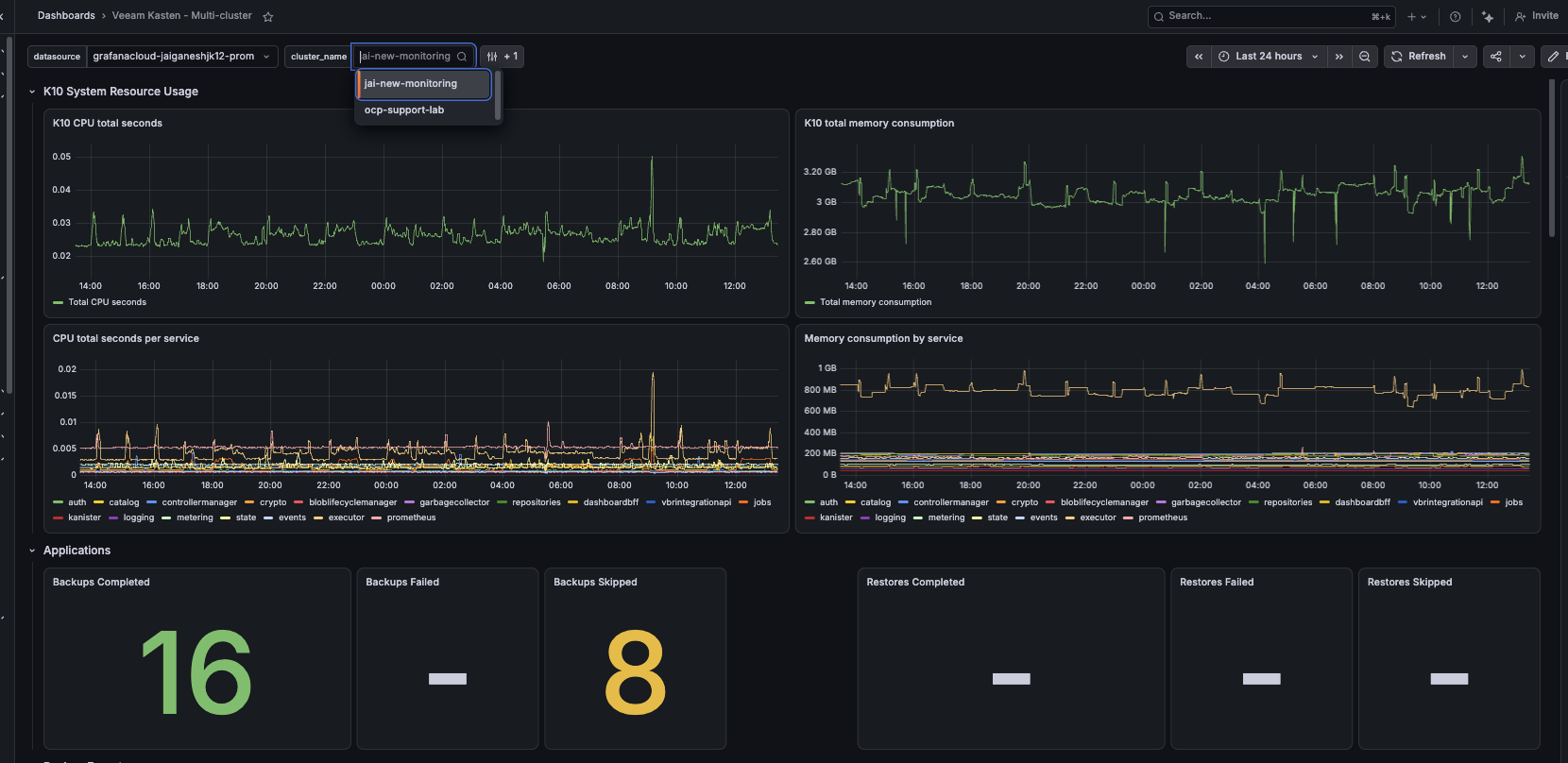The image size is (1568, 763).
Task: Click the '8' Backups Skipped value
Action: click(635, 672)
